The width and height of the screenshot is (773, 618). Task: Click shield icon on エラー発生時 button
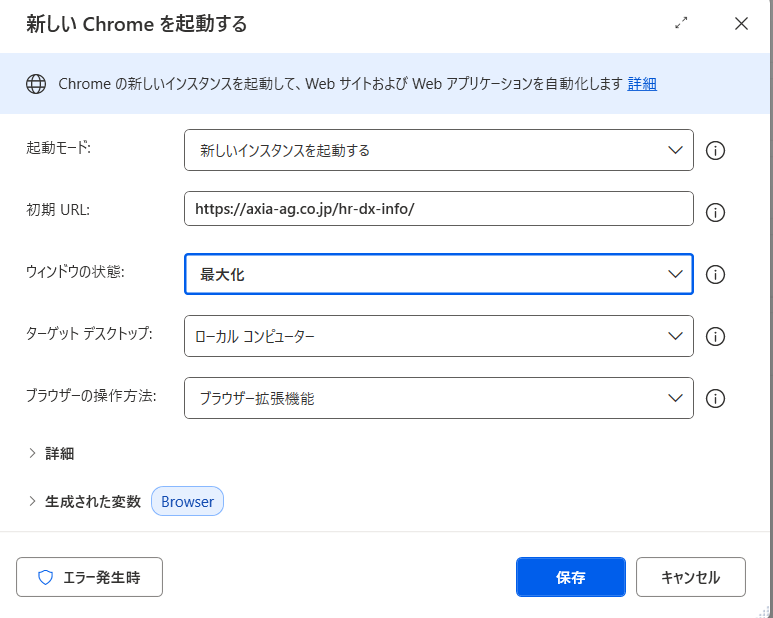(45, 577)
